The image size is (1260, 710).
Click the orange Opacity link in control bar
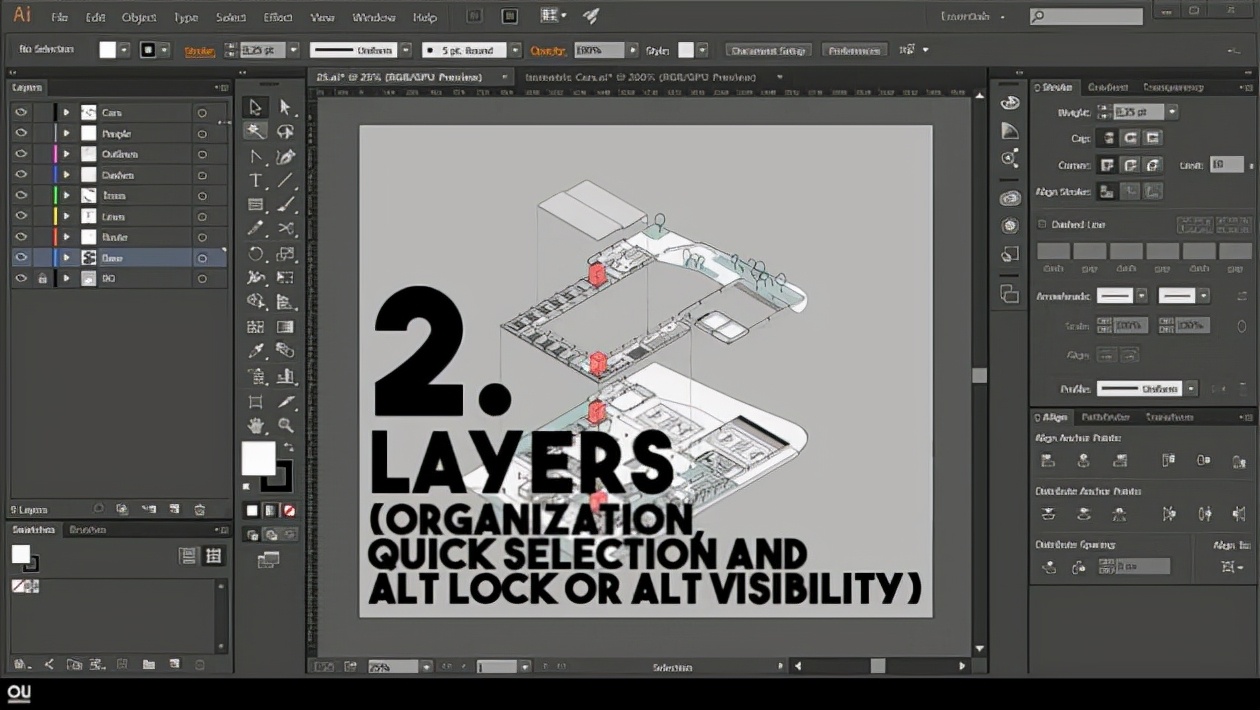(x=548, y=50)
